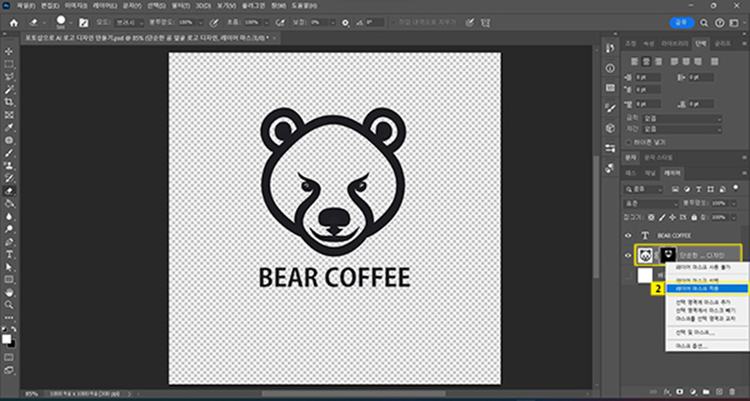The image size is (750, 401).
Task: Enable the hyphenation checkbox in Paragraph panel
Action: (x=628, y=143)
